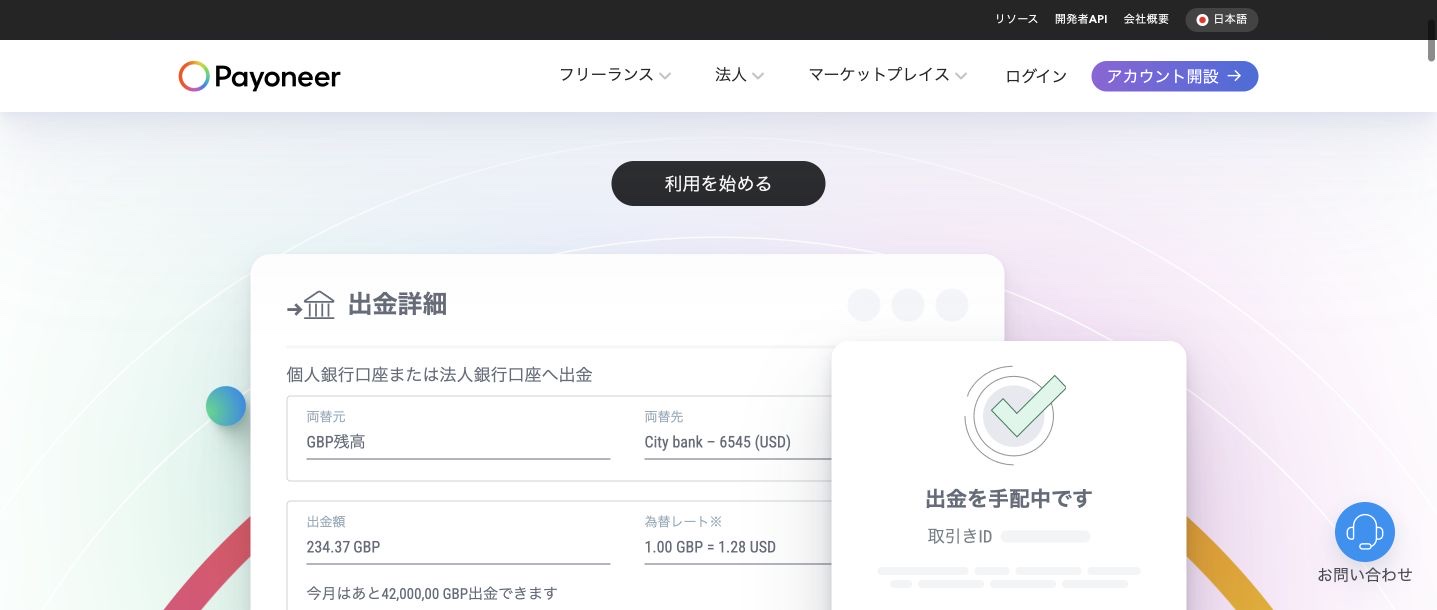
Task: Click the 為替レート※ label
Action: [683, 521]
